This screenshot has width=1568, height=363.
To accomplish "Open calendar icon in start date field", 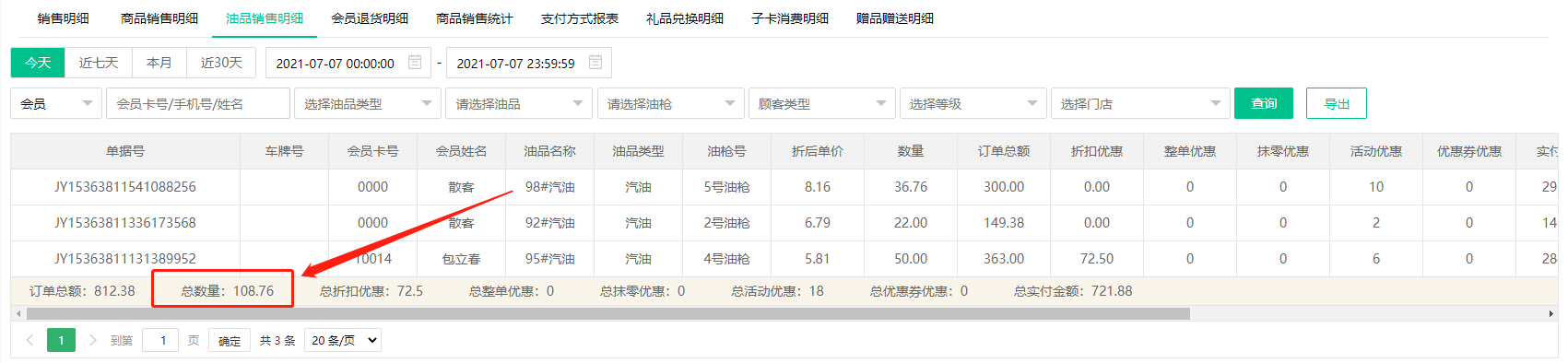I will coord(415,63).
